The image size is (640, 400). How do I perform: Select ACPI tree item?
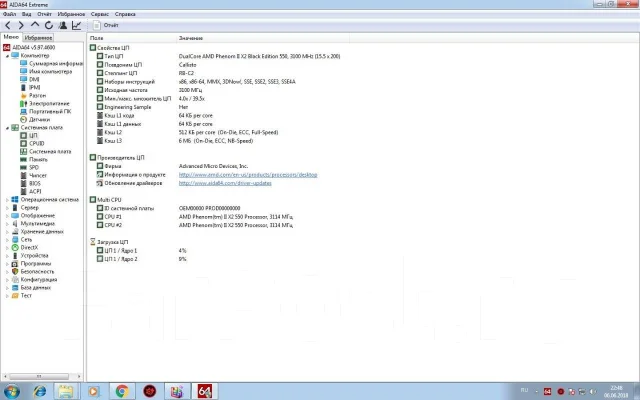tap(35, 191)
